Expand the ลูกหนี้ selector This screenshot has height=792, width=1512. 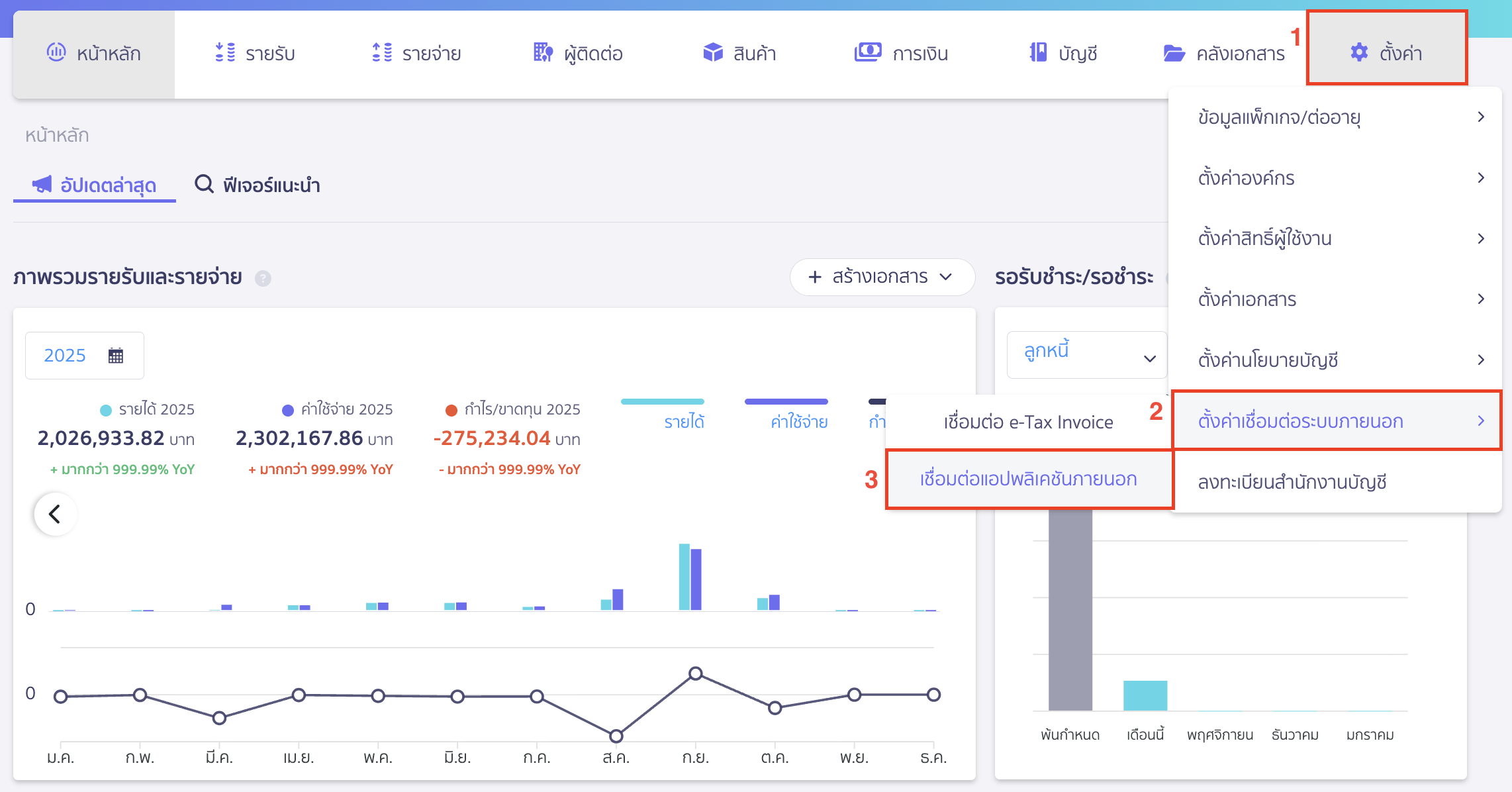click(1086, 354)
